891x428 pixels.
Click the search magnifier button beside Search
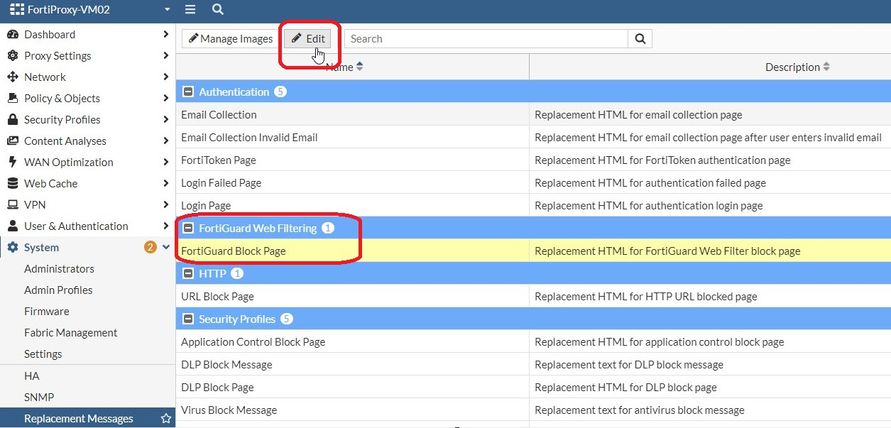pos(640,39)
